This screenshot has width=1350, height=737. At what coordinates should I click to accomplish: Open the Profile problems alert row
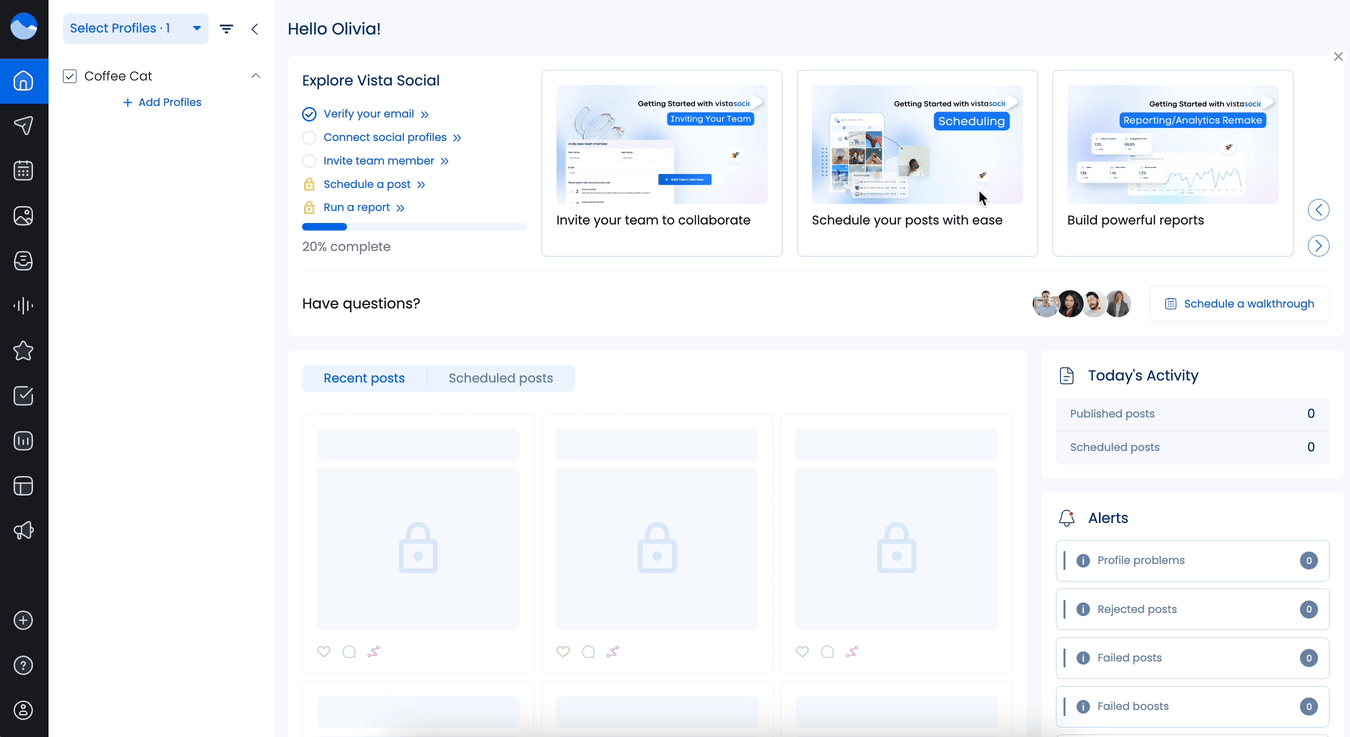pyautogui.click(x=1193, y=561)
